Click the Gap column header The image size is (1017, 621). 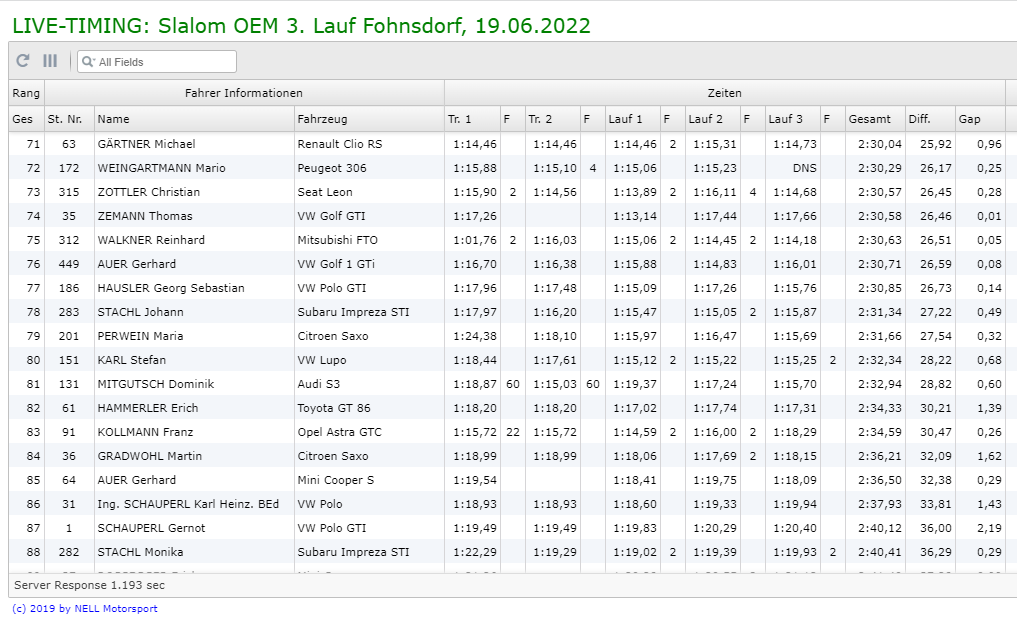979,119
